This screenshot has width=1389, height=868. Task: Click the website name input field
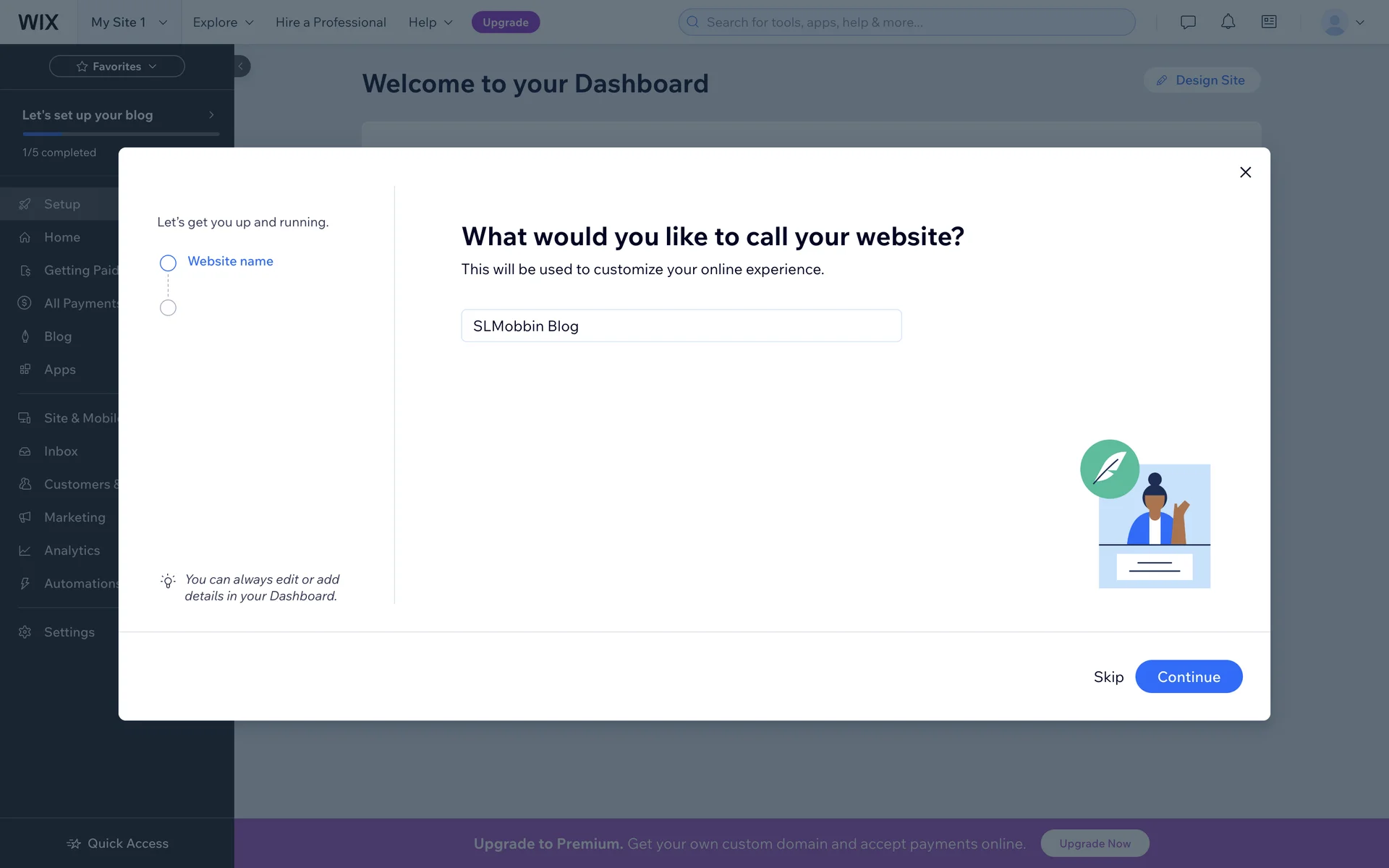[x=681, y=326]
